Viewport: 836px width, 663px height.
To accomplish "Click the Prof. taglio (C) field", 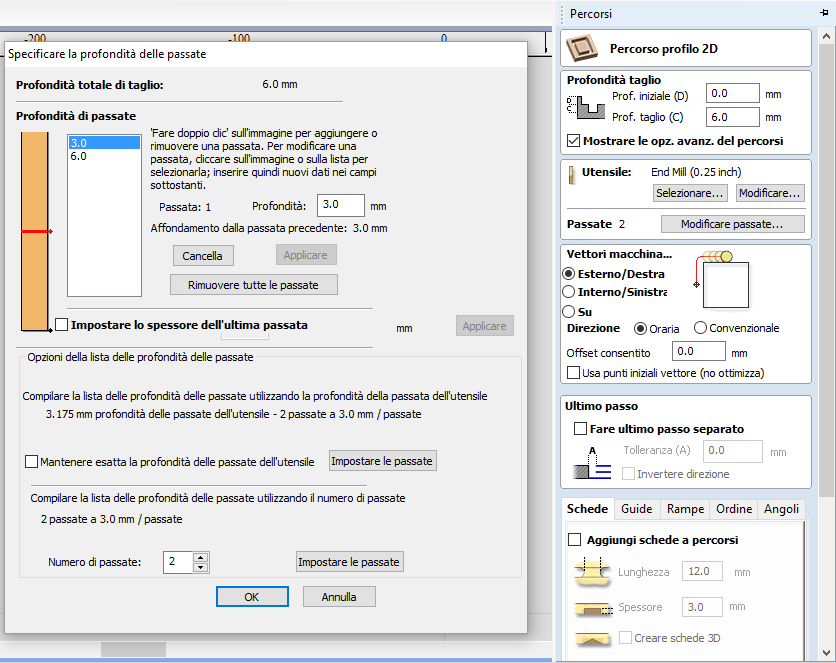I will [x=733, y=117].
